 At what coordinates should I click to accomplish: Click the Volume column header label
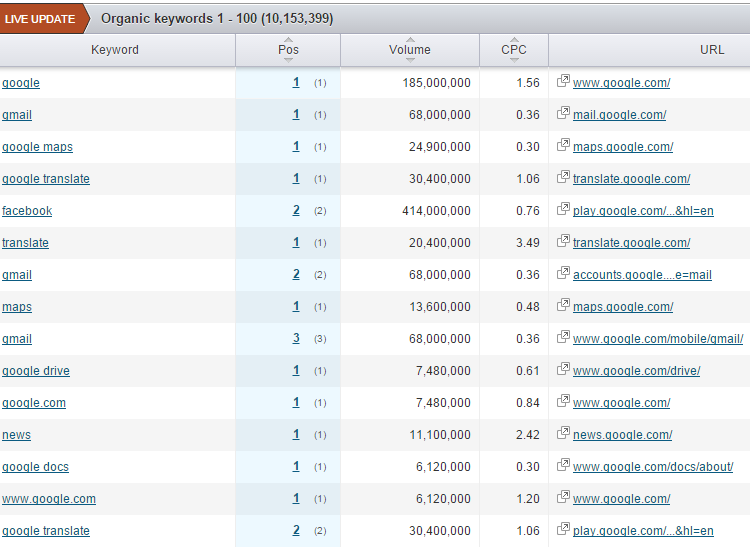410,50
